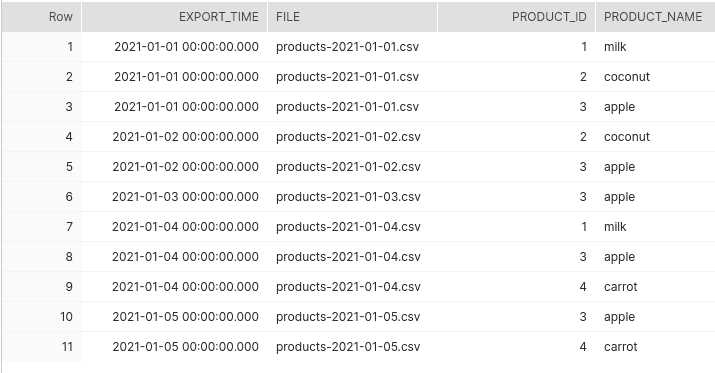Select products-2021-01-02.csv cell in row 4
The width and height of the screenshot is (715, 373).
point(352,137)
